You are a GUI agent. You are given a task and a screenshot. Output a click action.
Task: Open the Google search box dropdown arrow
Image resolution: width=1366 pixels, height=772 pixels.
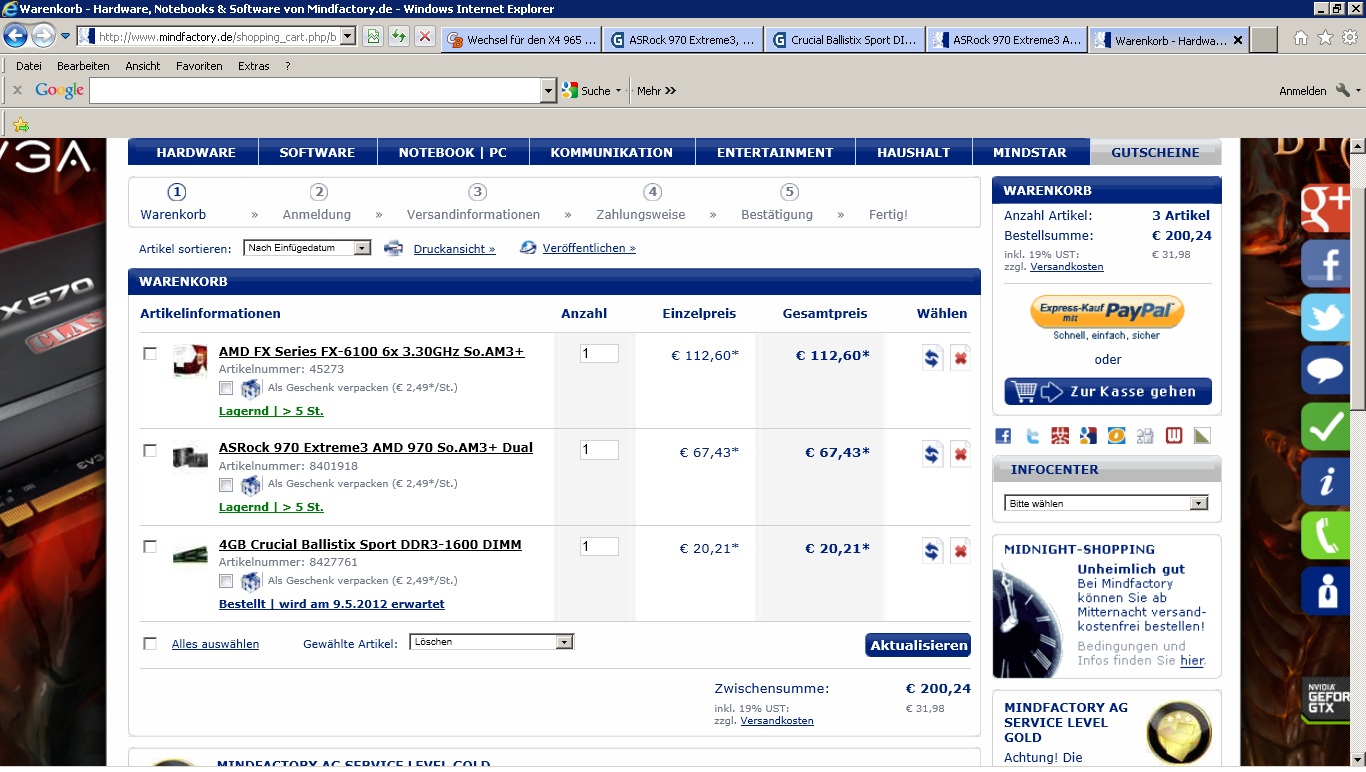pos(548,90)
